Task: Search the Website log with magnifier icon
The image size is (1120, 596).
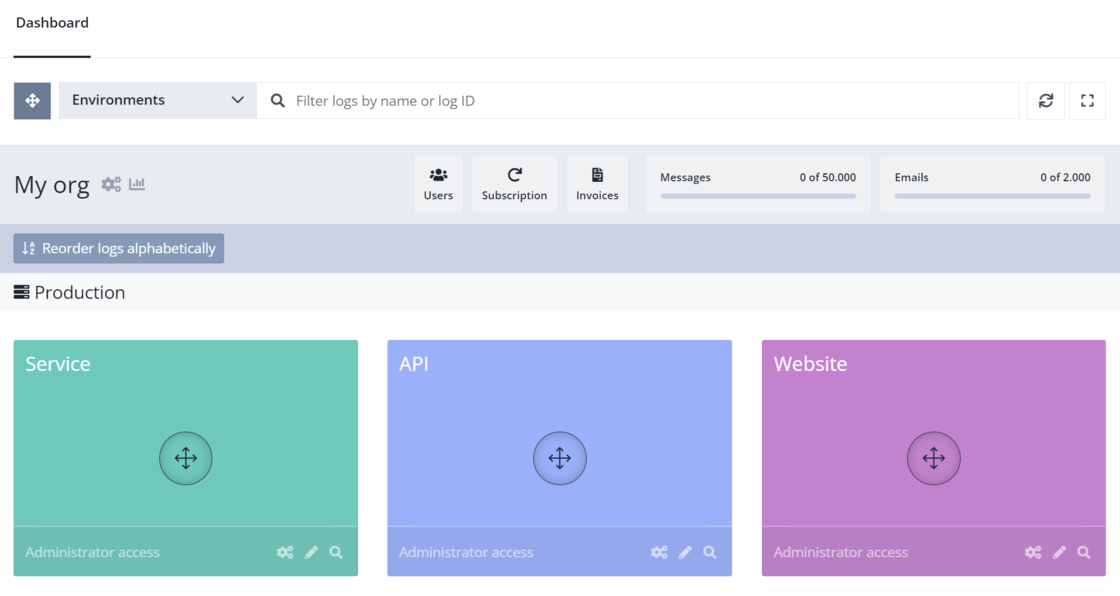Action: point(1084,552)
